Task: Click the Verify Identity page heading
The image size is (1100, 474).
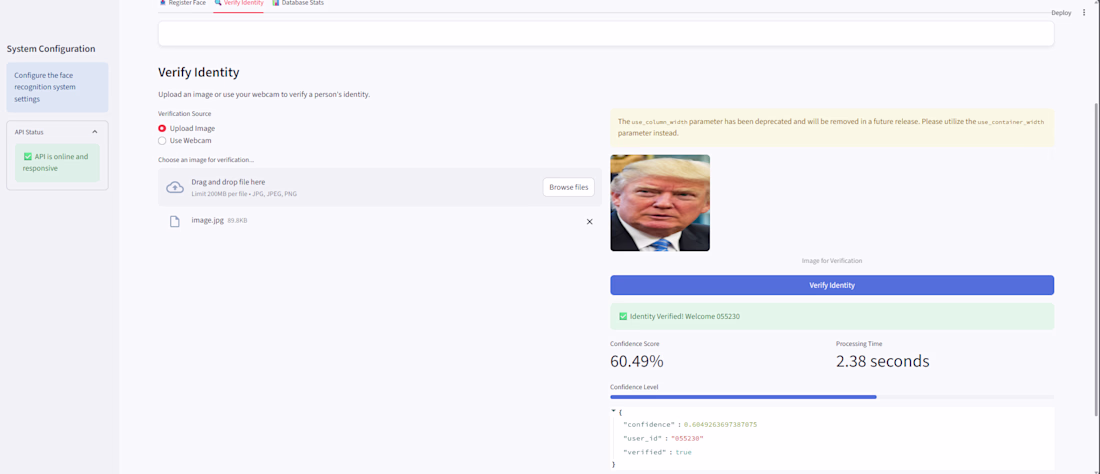Action: (199, 72)
